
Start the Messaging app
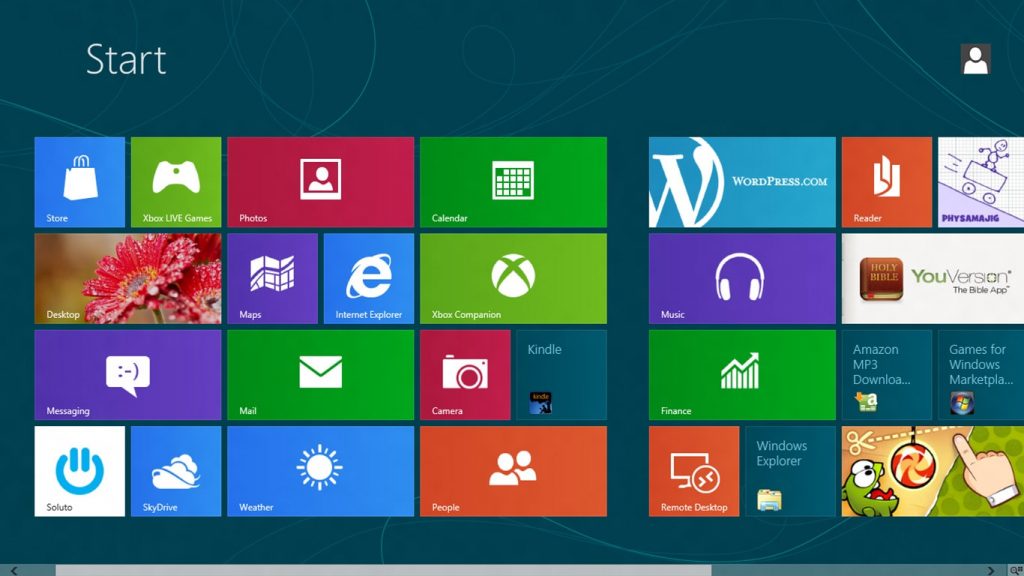point(128,374)
